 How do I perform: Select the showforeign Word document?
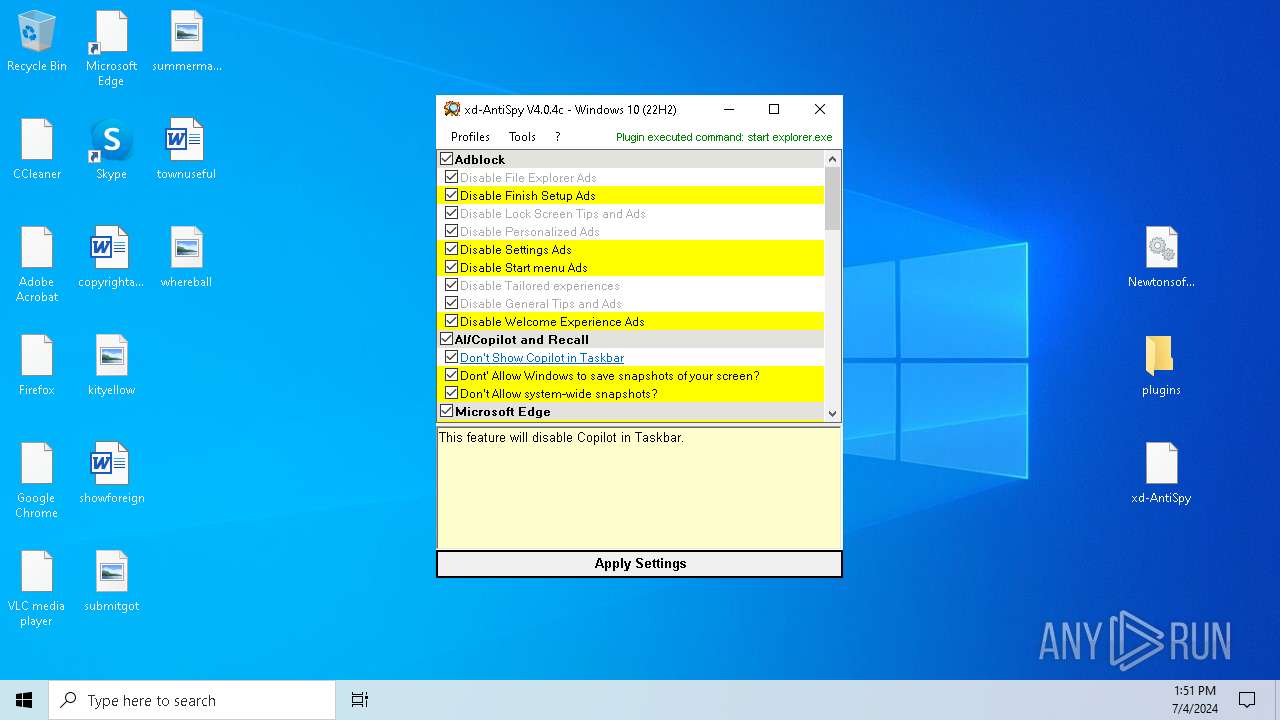tap(111, 474)
